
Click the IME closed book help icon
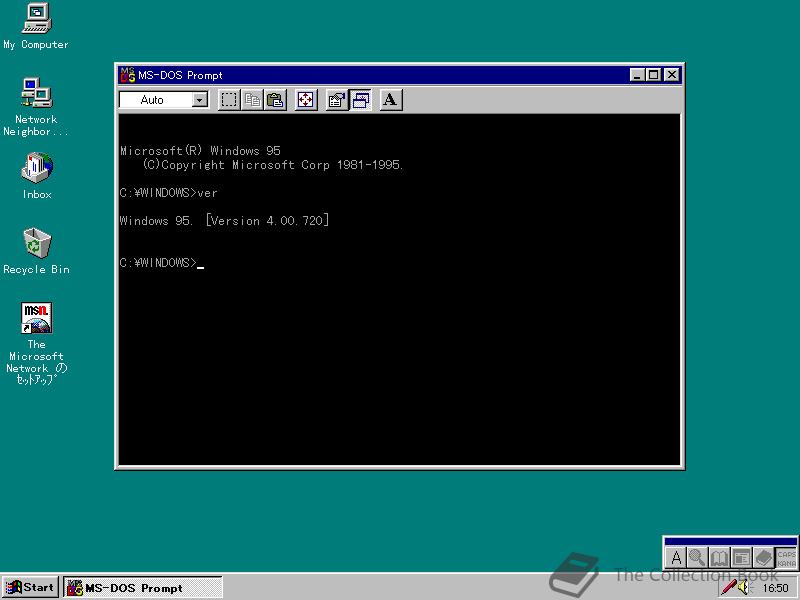click(763, 557)
